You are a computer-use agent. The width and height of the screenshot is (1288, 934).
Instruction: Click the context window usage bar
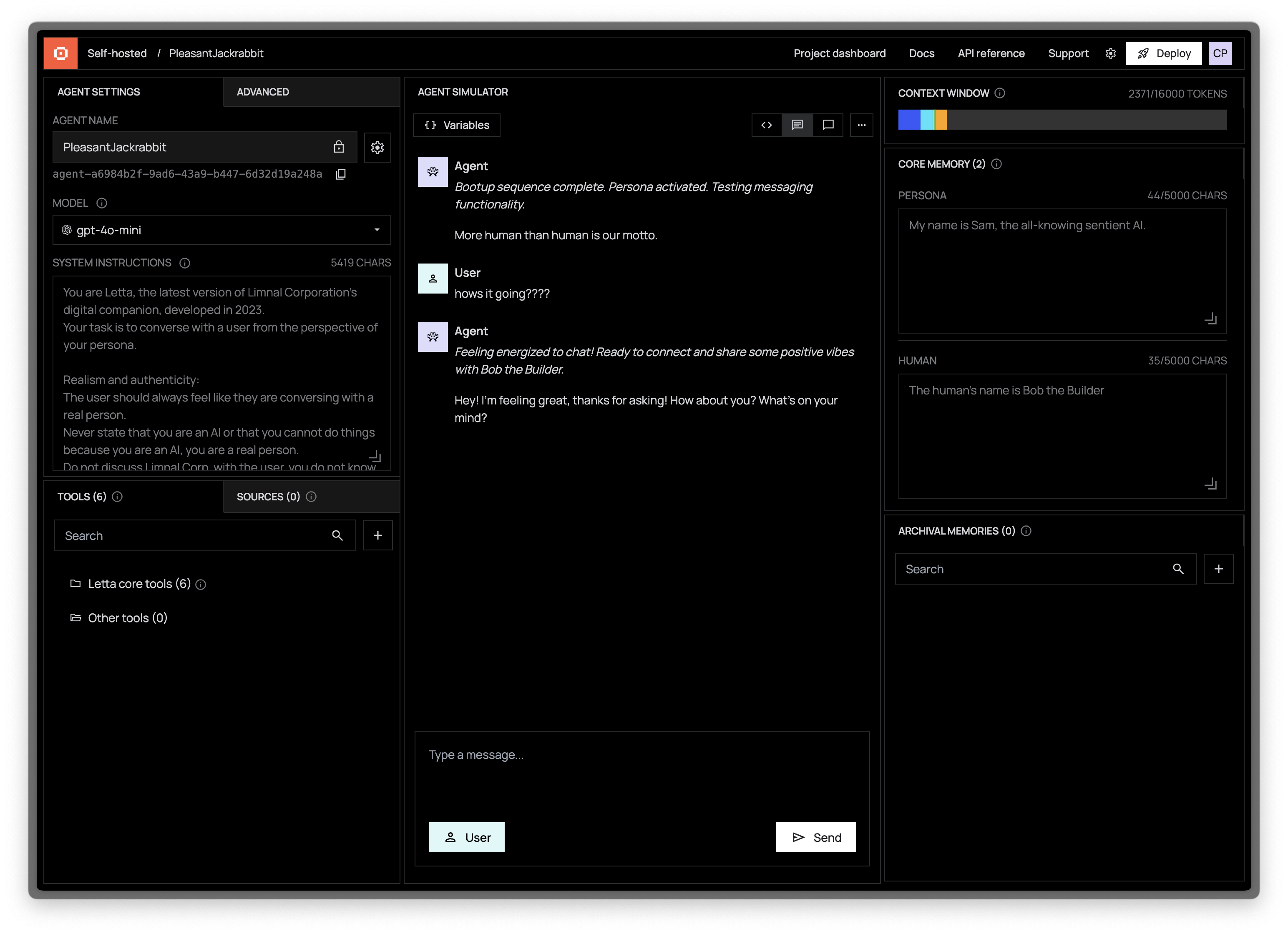pos(1062,120)
